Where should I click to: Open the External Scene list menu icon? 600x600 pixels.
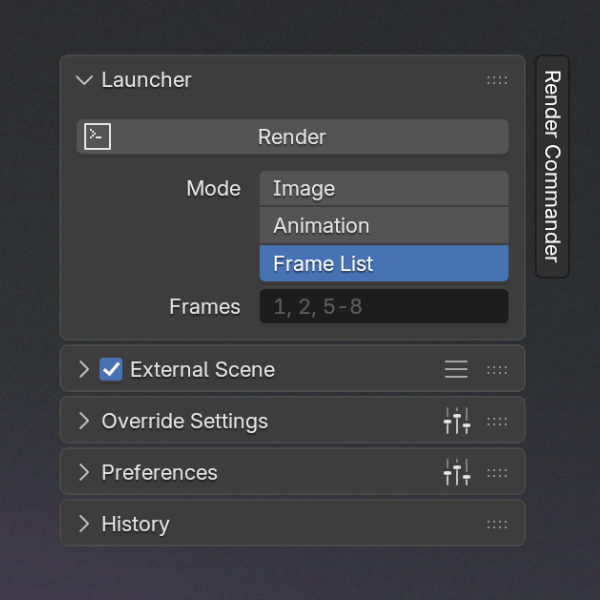pos(456,369)
